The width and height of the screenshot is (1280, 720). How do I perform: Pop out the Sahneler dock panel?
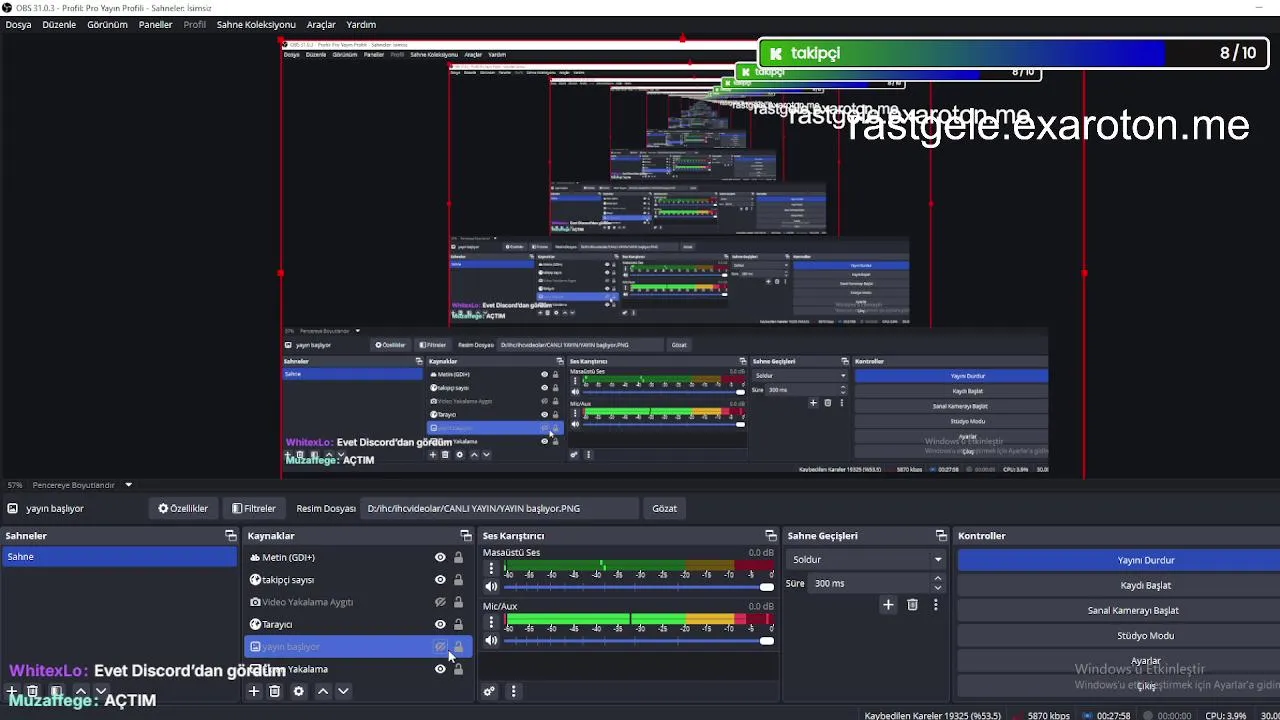[x=231, y=536]
